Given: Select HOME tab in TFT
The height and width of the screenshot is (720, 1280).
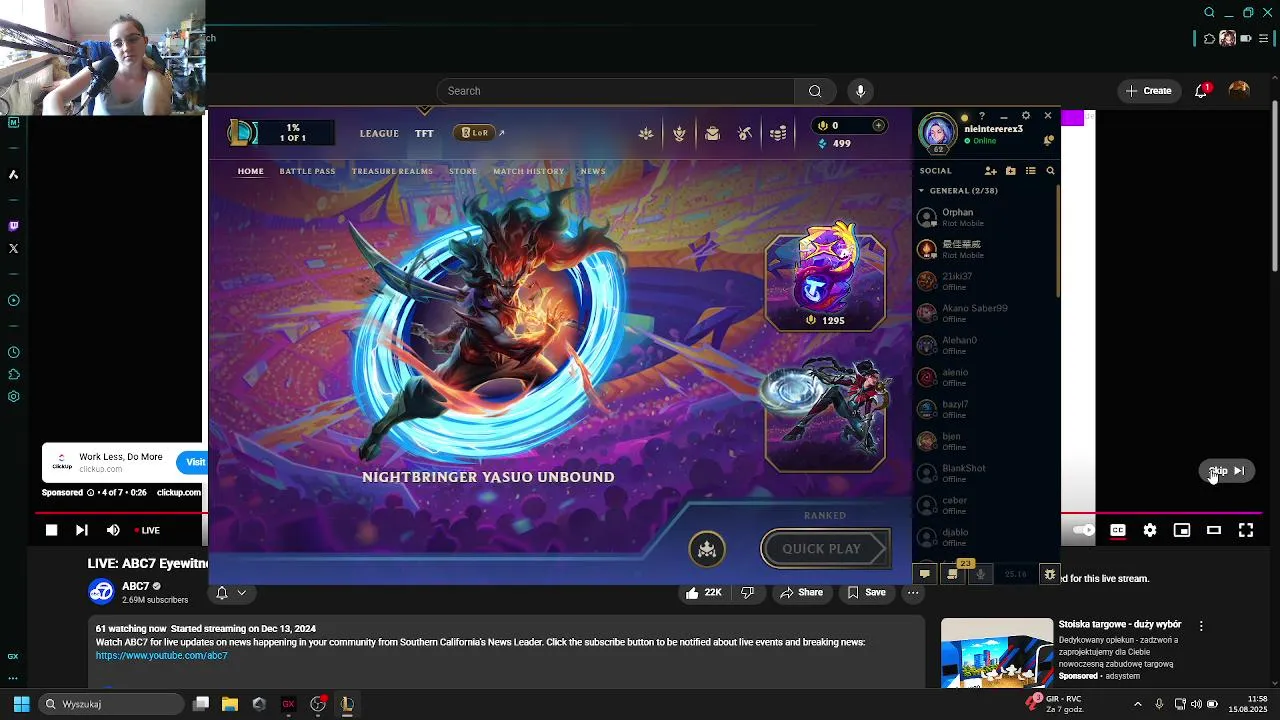Looking at the screenshot, I should (x=250, y=171).
